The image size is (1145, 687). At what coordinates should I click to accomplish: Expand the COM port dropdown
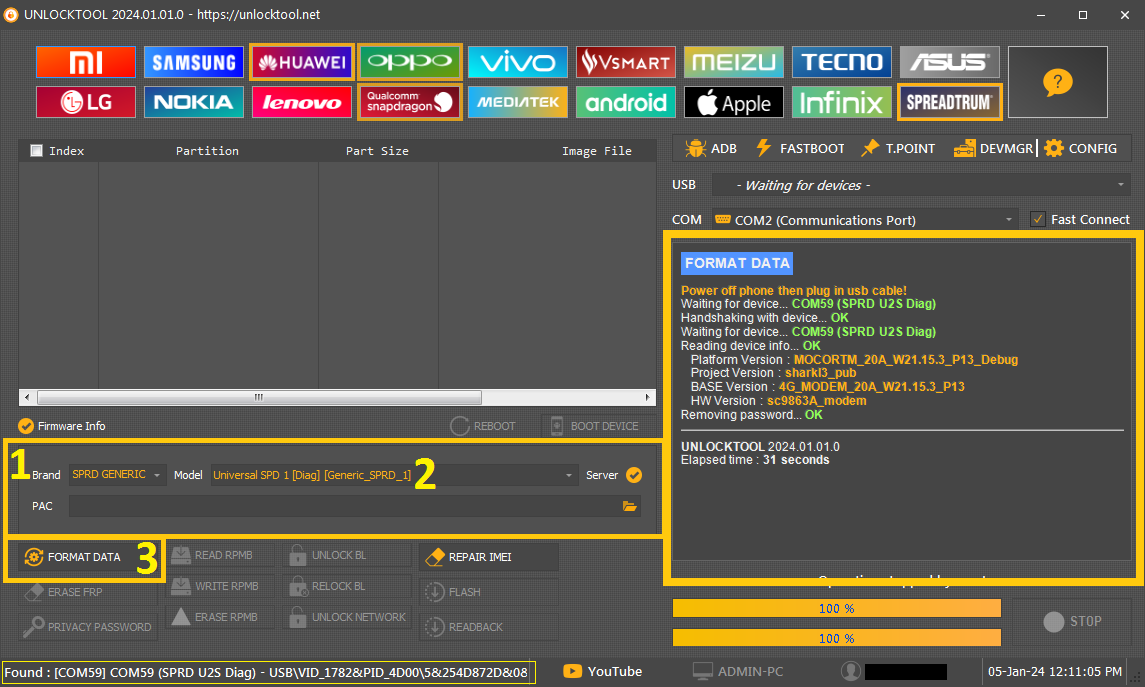tap(865, 220)
